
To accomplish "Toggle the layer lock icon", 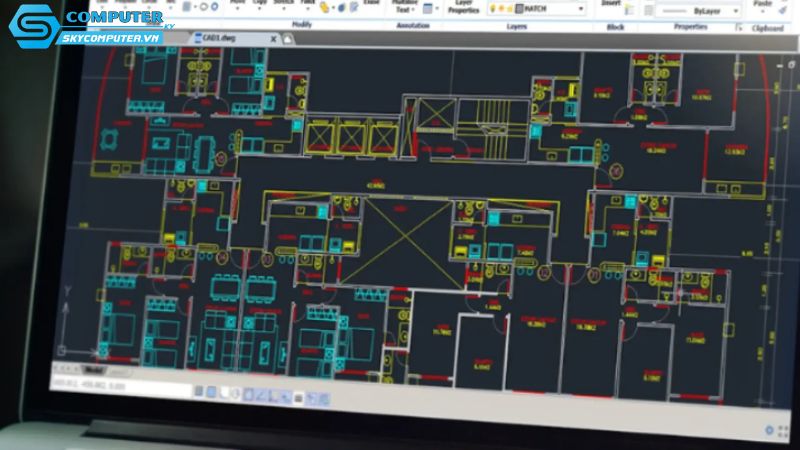I will click(x=509, y=9).
